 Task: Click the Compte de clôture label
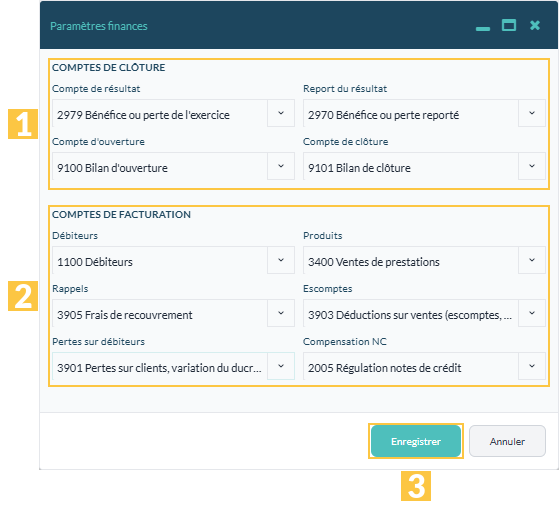pos(345,142)
